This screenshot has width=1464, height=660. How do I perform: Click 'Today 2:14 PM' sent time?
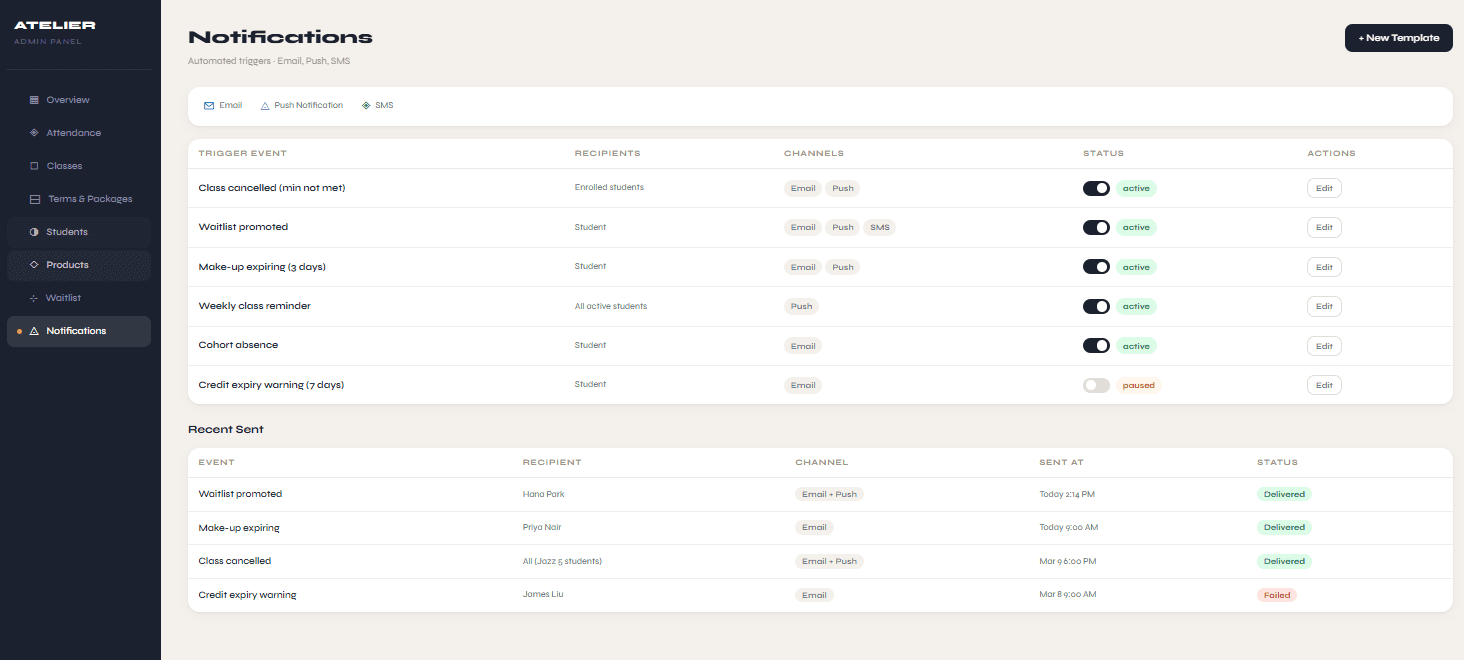[x=1067, y=494]
